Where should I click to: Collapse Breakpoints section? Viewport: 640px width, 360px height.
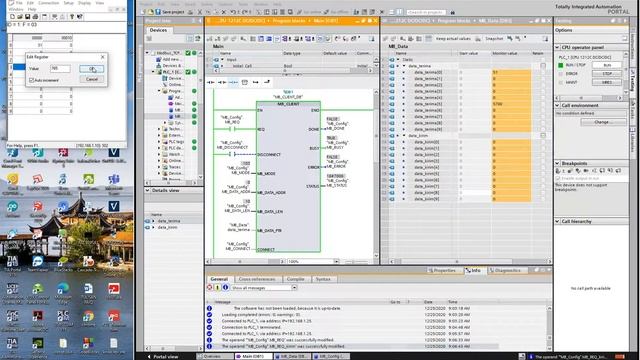(558, 163)
